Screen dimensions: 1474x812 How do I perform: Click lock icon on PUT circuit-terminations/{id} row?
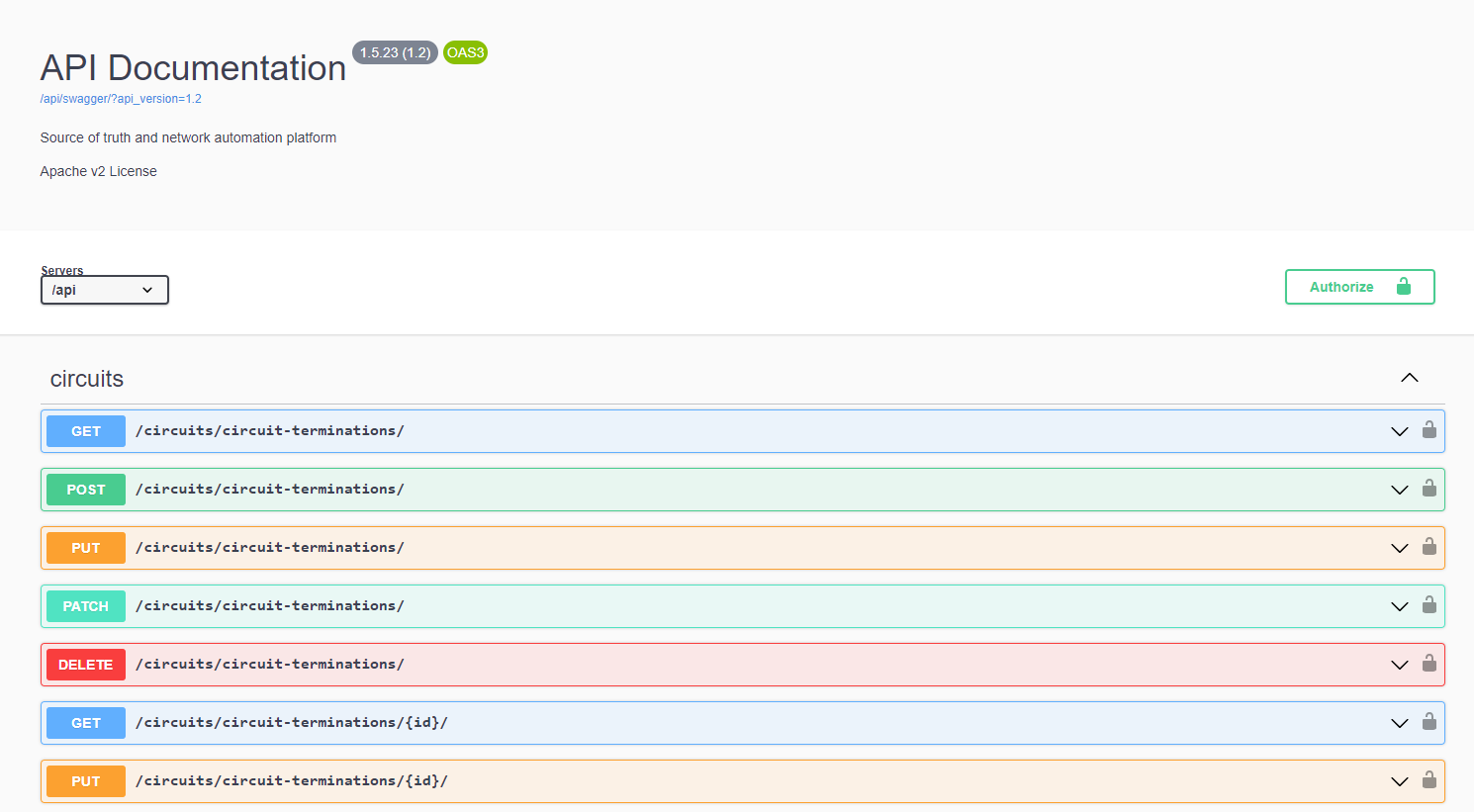[1428, 780]
